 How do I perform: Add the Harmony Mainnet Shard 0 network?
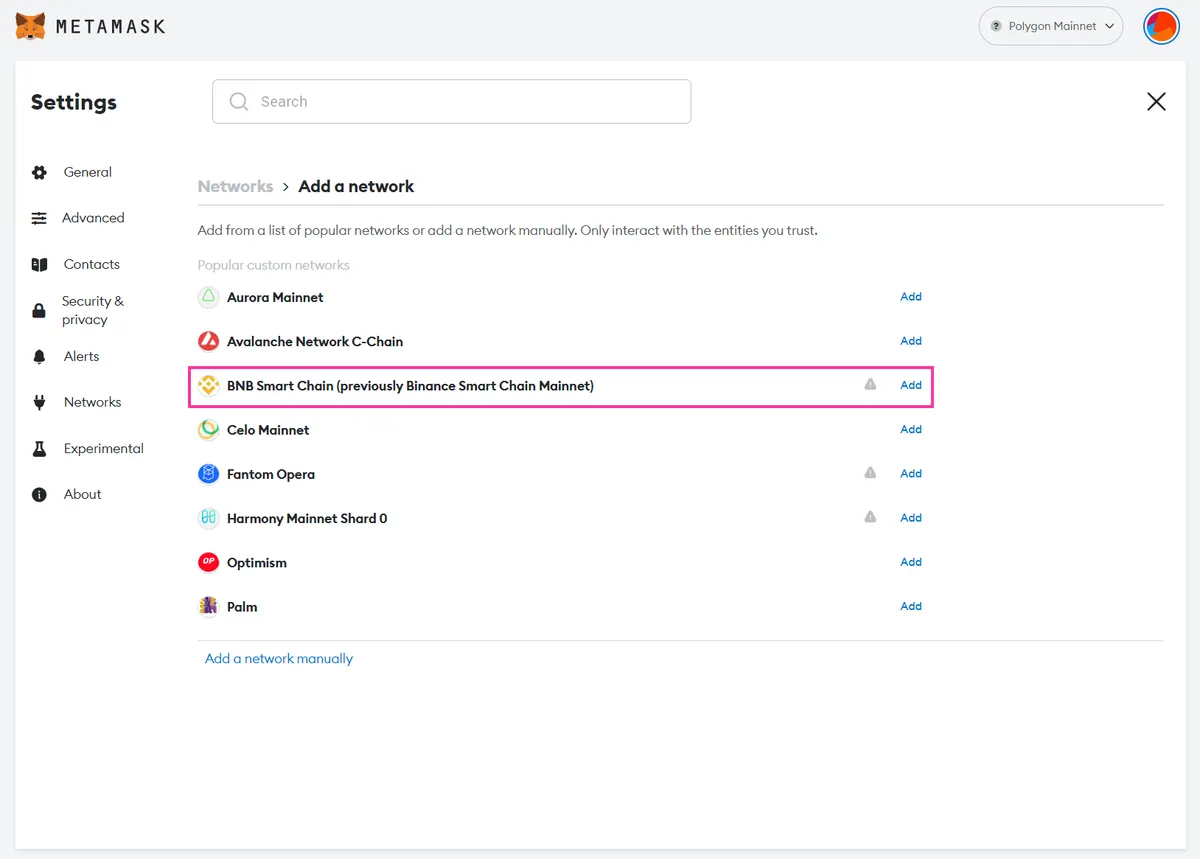point(911,517)
